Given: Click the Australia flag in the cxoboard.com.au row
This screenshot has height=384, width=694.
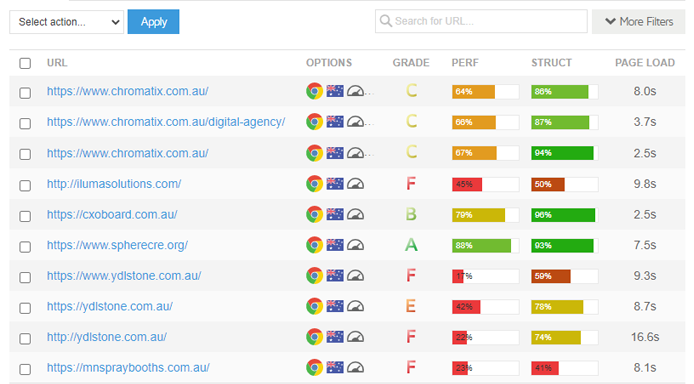Looking at the screenshot, I should click(335, 214).
